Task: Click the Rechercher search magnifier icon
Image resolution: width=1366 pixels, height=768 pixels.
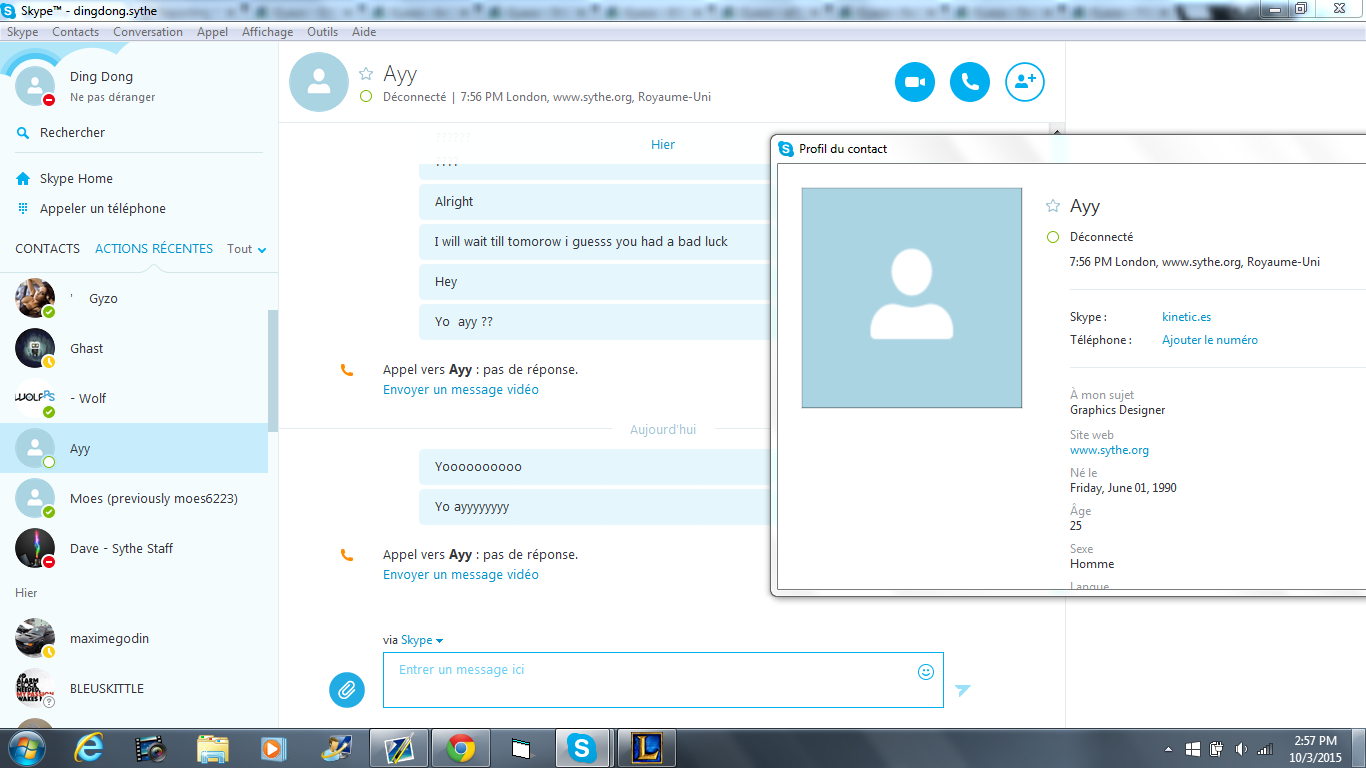Action: [x=23, y=132]
